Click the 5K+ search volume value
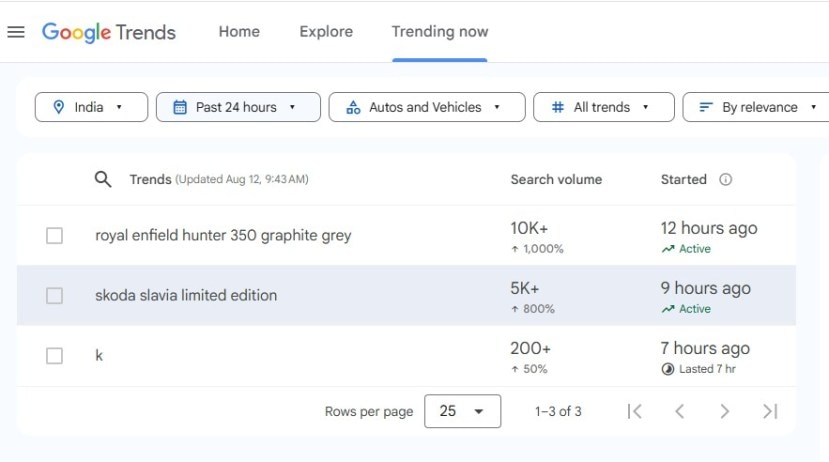 524,289
